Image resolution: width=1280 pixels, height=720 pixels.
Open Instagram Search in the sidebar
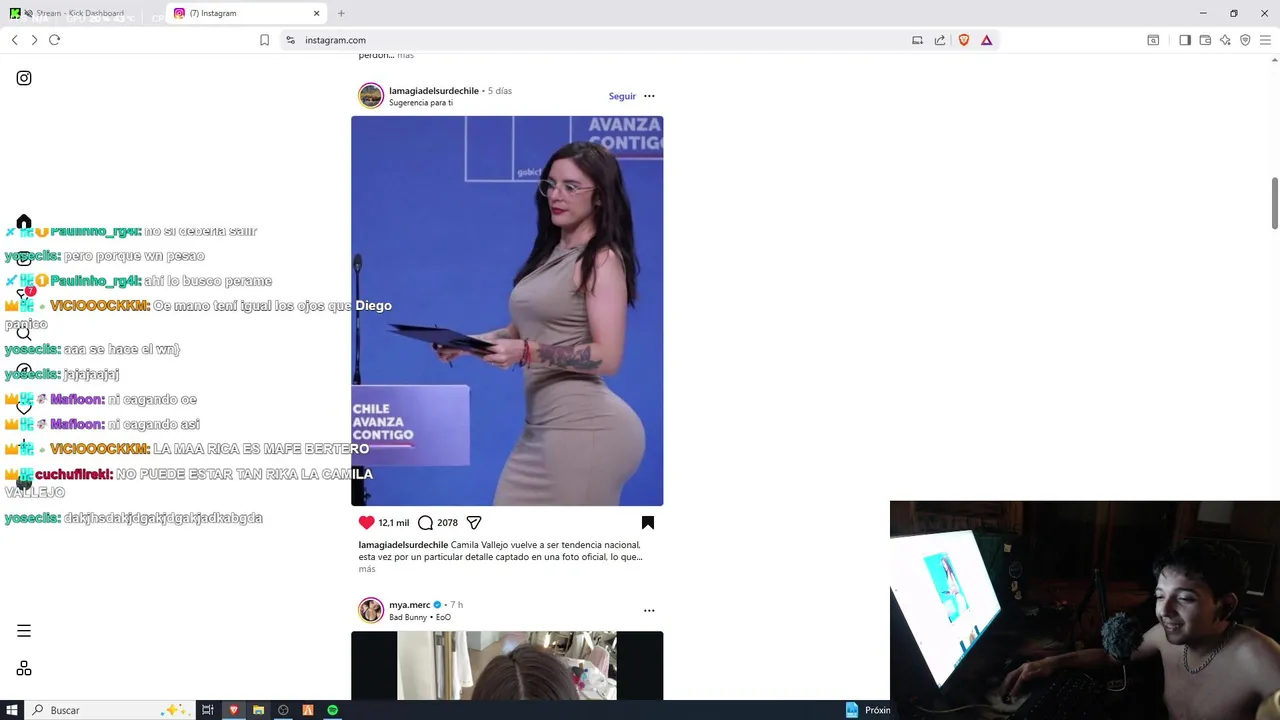click(24, 334)
